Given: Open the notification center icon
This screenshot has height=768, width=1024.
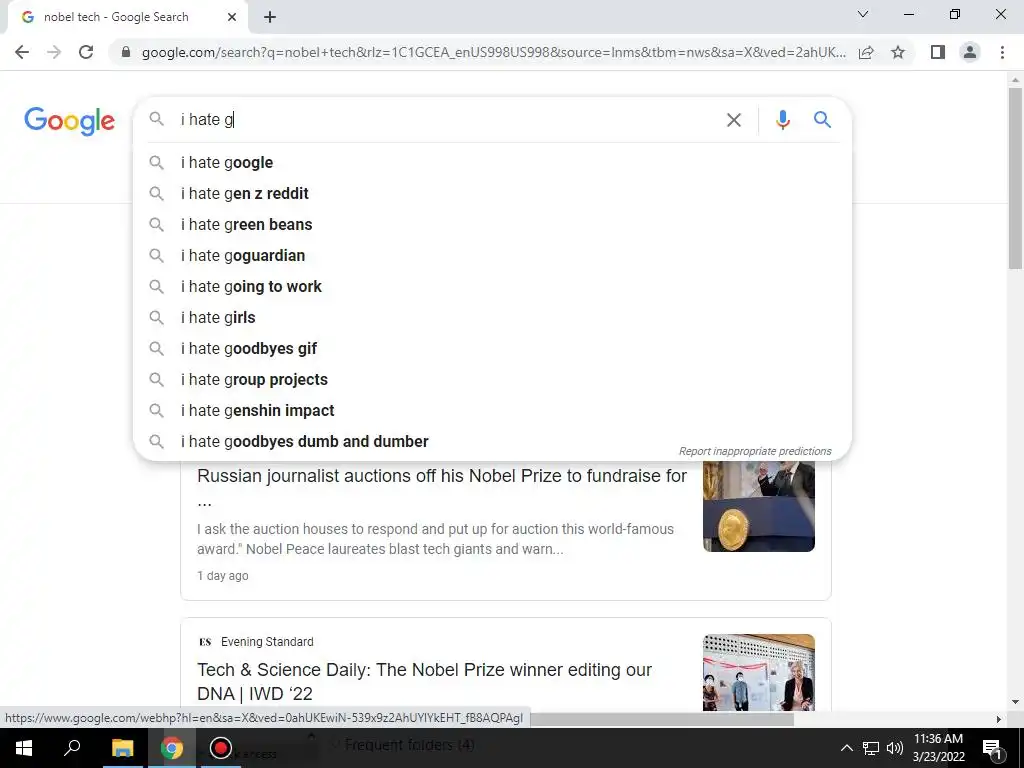Looking at the screenshot, I should [991, 749].
